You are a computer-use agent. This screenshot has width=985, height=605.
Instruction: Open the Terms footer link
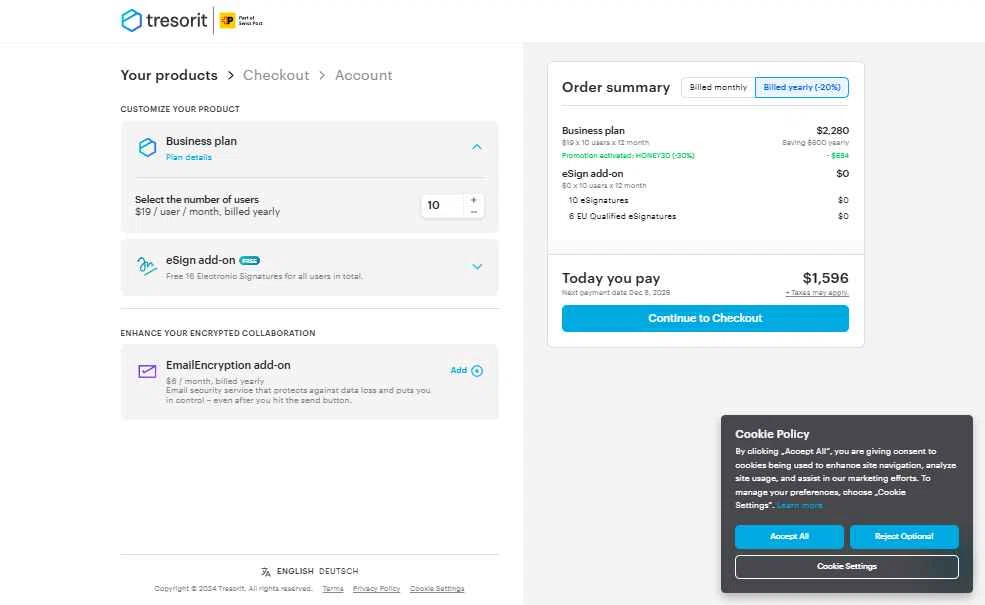333,589
